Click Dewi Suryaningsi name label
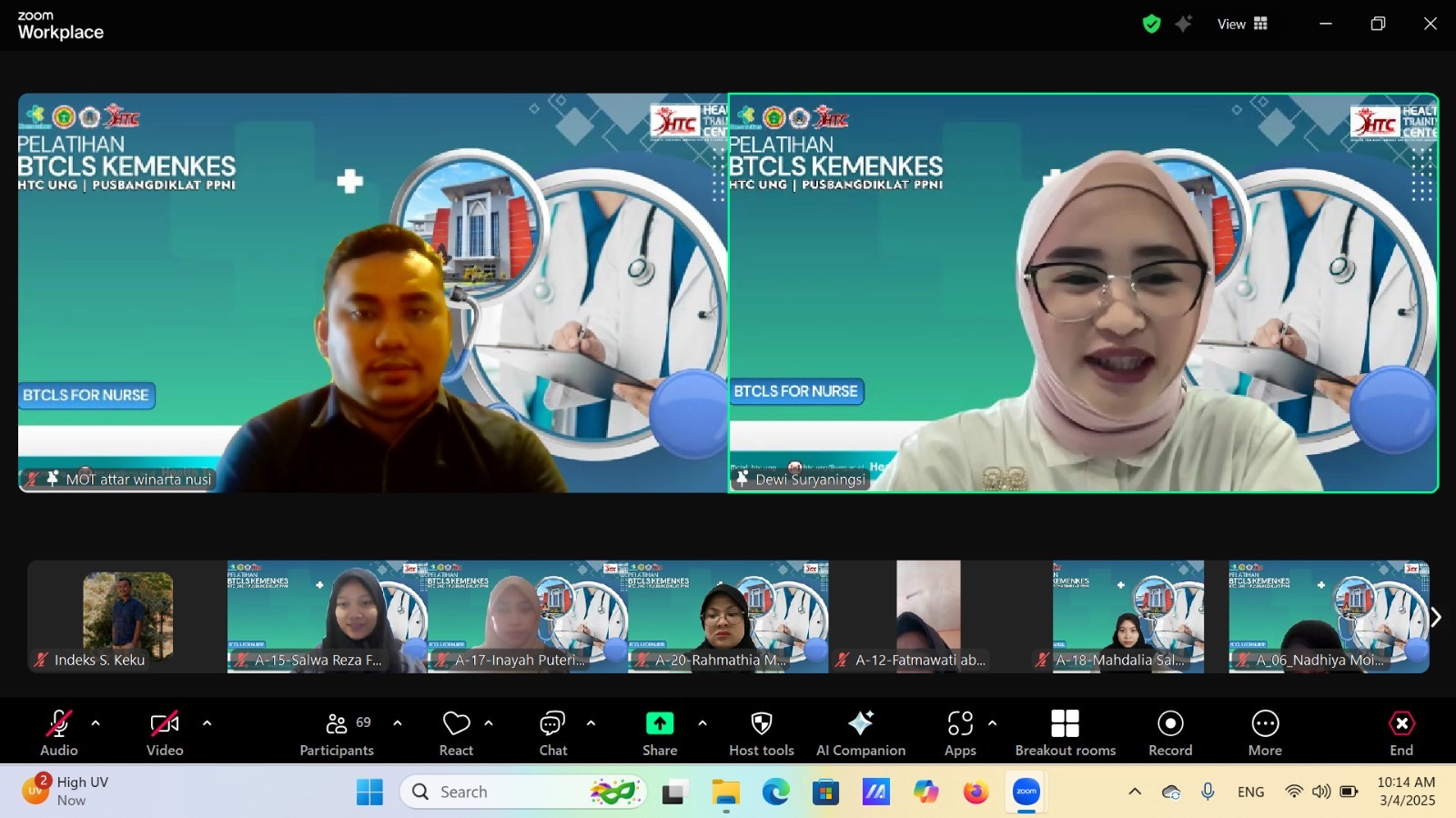This screenshot has height=818, width=1456. pos(810,480)
